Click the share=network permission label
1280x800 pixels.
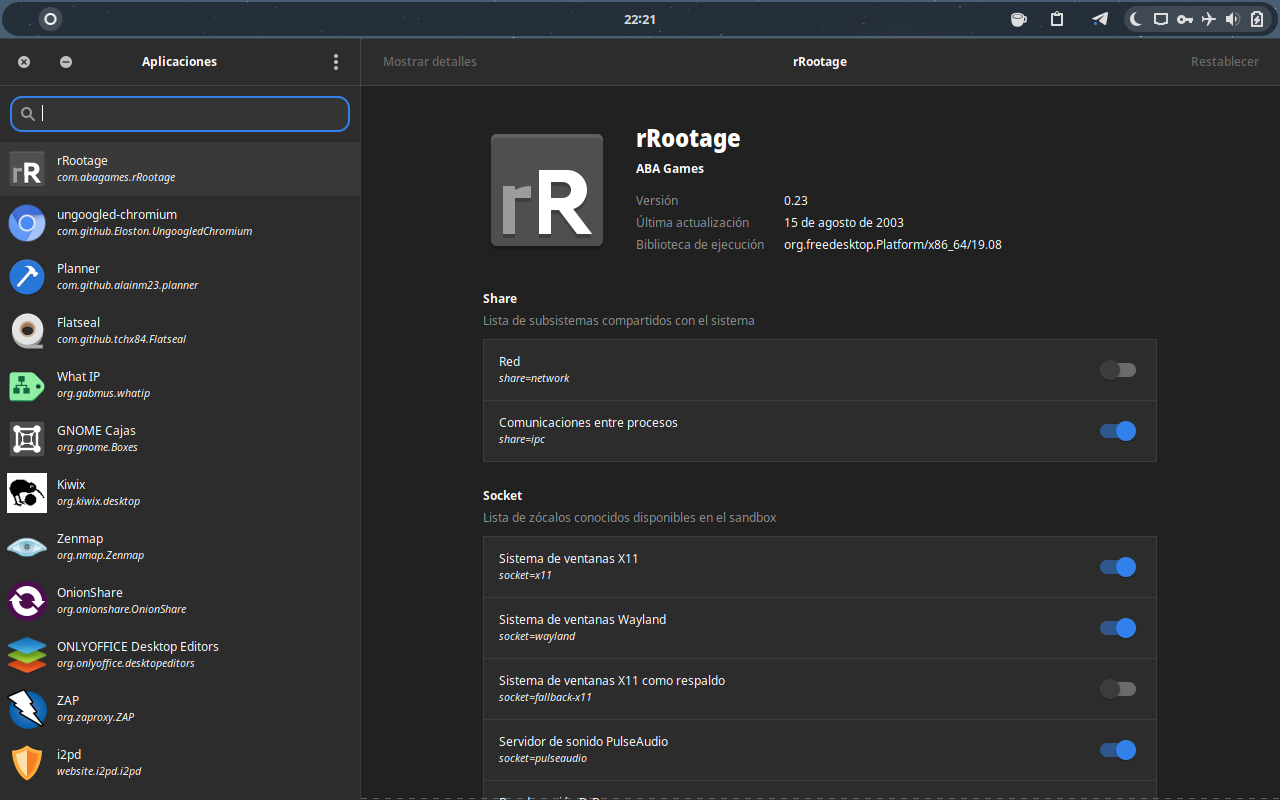click(x=534, y=378)
